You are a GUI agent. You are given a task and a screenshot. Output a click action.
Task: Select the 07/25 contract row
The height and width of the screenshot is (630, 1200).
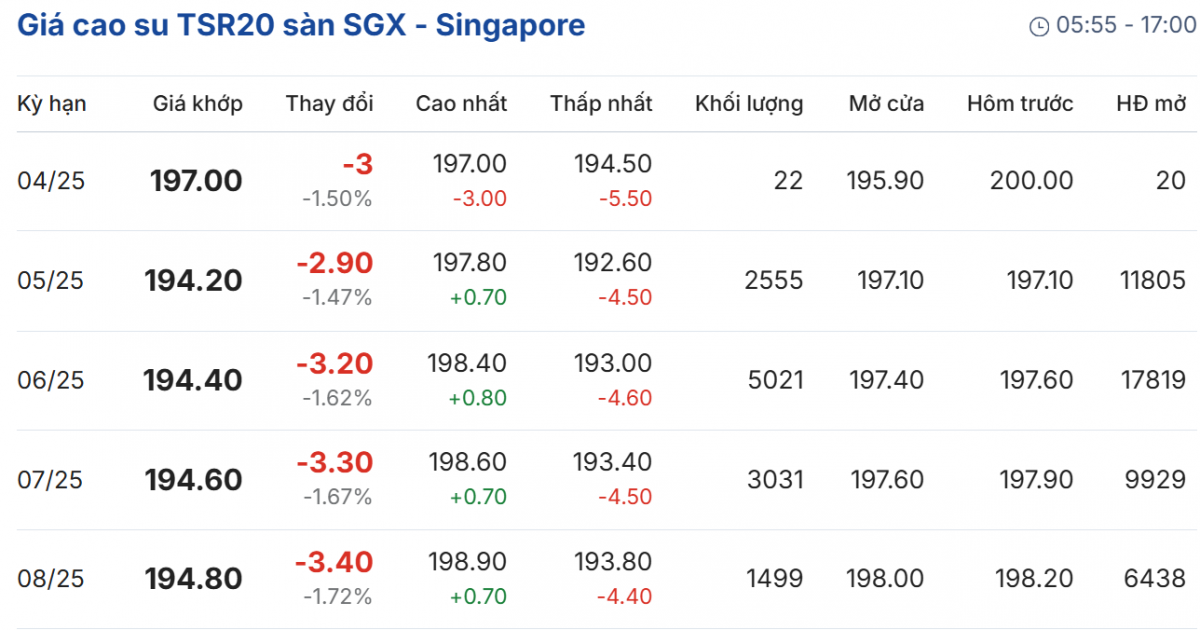point(51,480)
